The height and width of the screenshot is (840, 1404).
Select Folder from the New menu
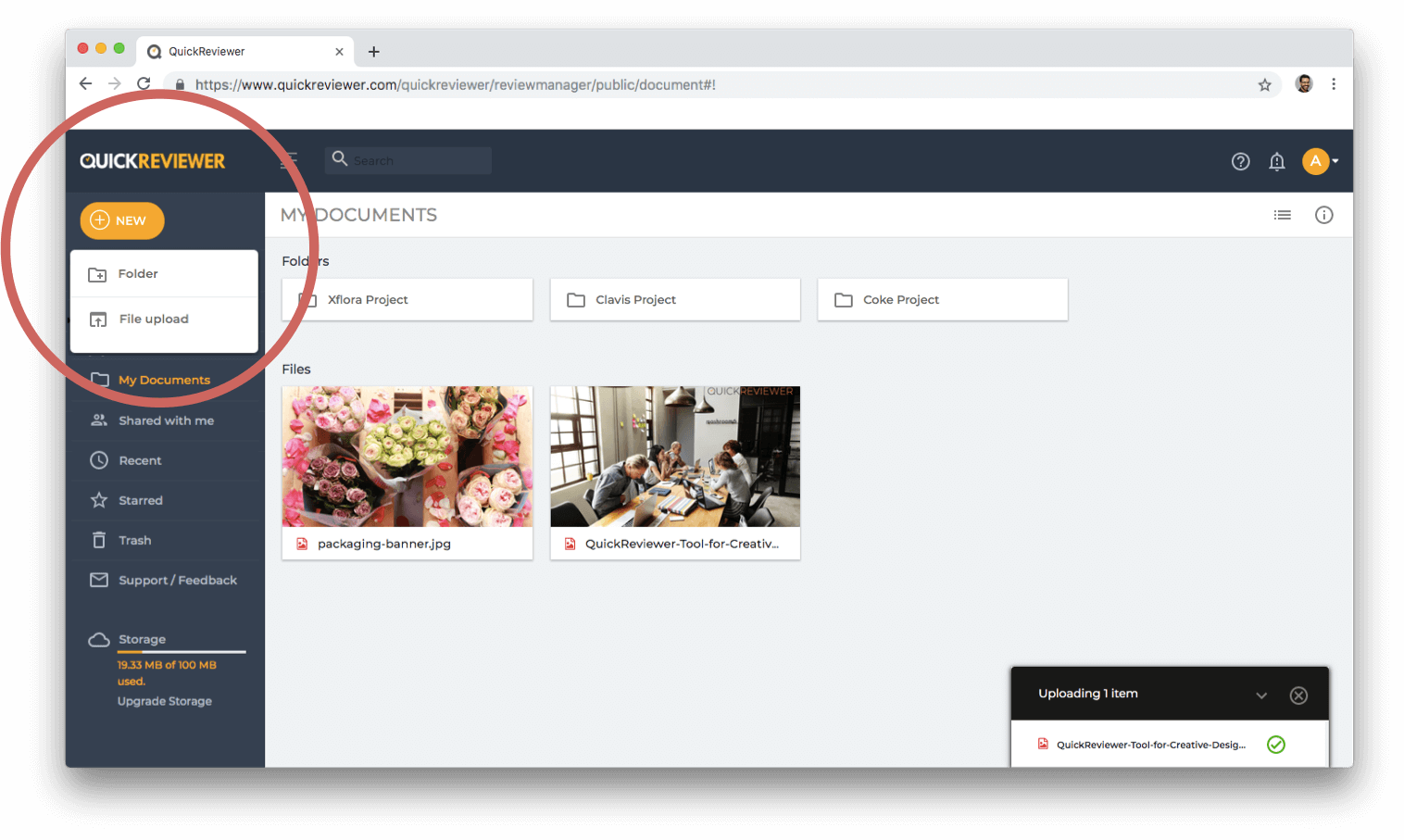point(164,274)
